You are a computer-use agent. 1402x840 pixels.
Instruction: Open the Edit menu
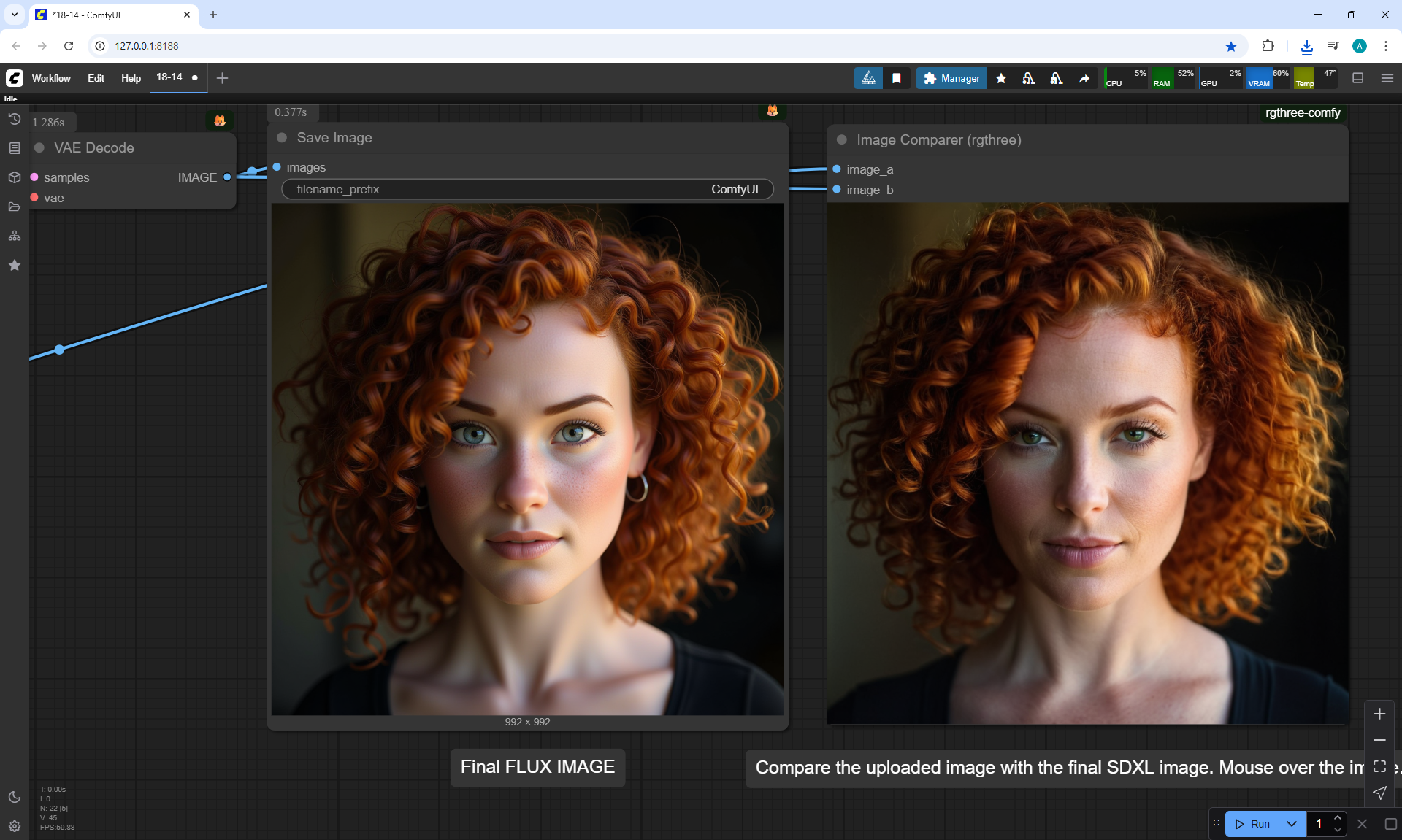(x=96, y=78)
